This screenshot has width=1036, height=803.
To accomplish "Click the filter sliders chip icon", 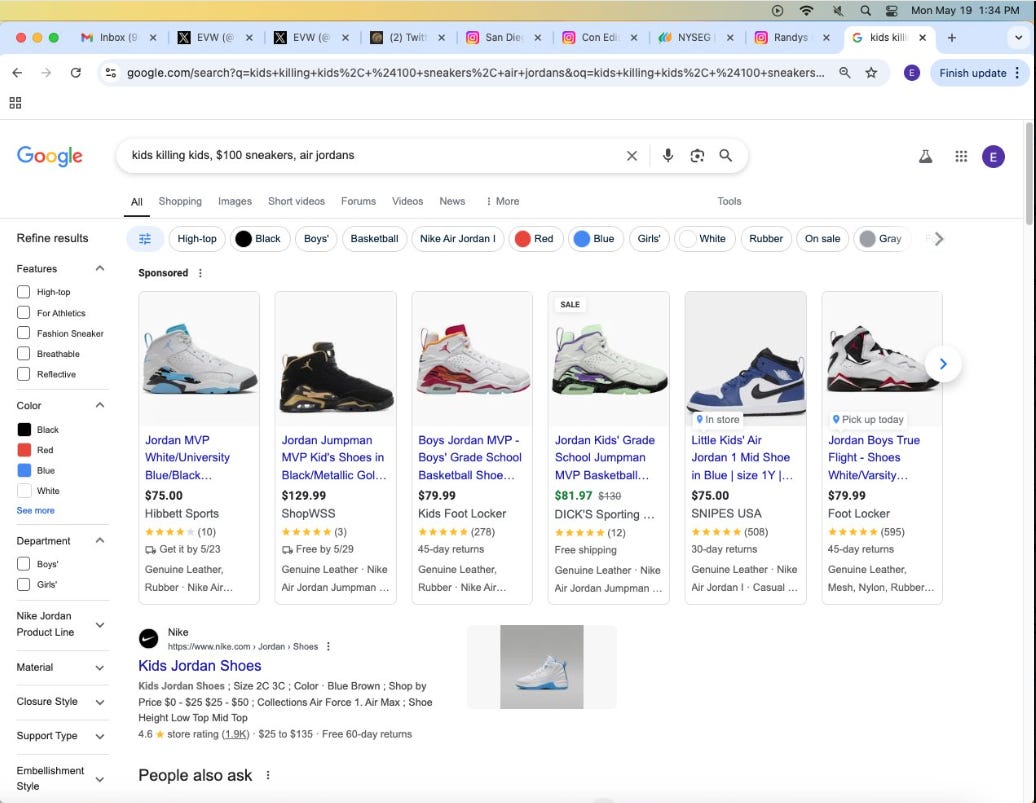I will (x=145, y=239).
